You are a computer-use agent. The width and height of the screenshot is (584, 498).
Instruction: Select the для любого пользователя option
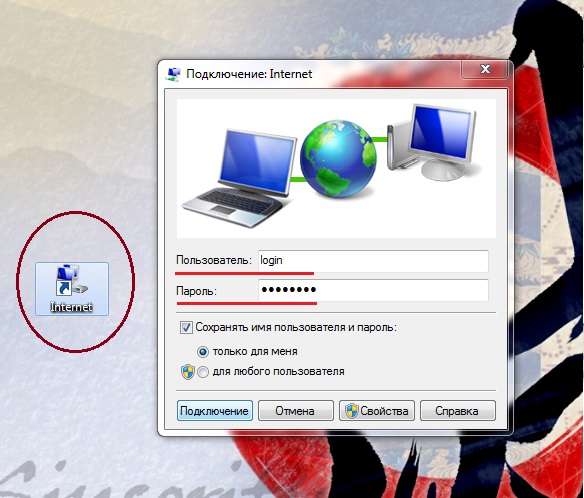click(203, 372)
